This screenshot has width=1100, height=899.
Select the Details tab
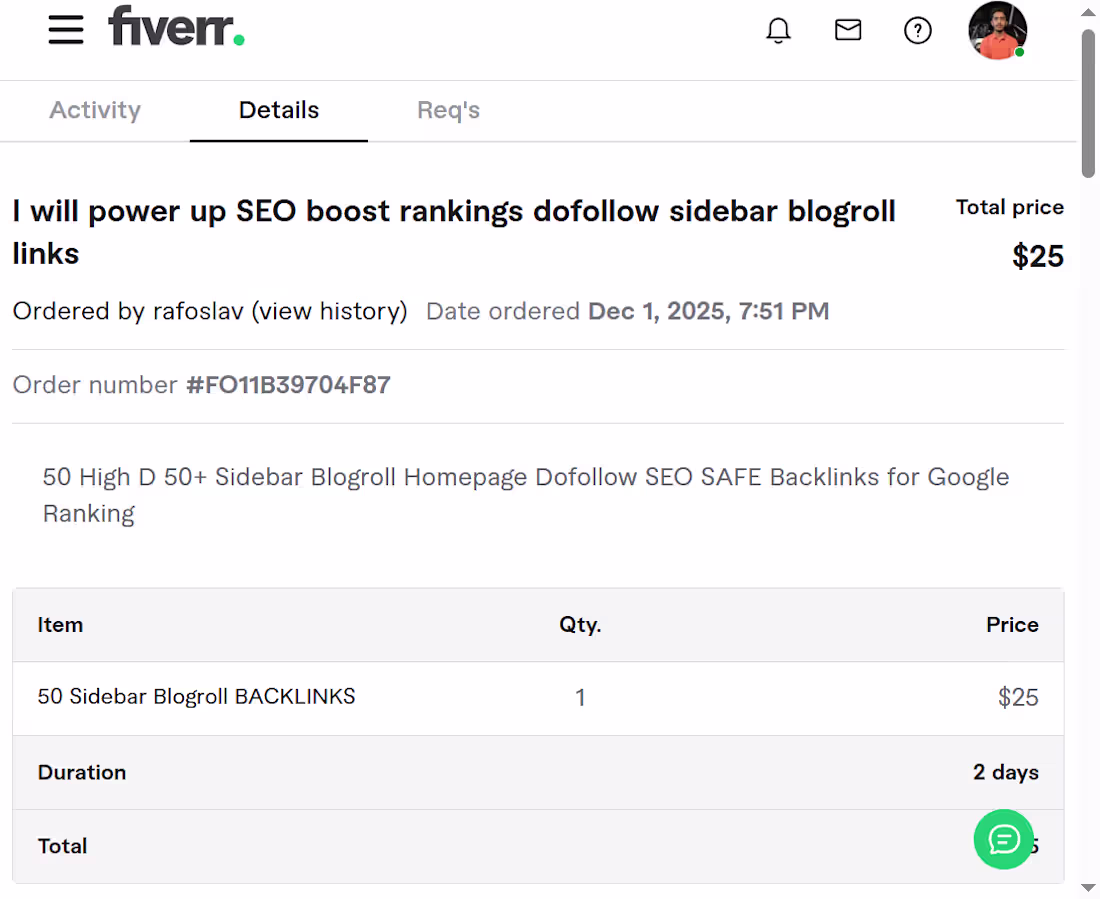pos(278,110)
